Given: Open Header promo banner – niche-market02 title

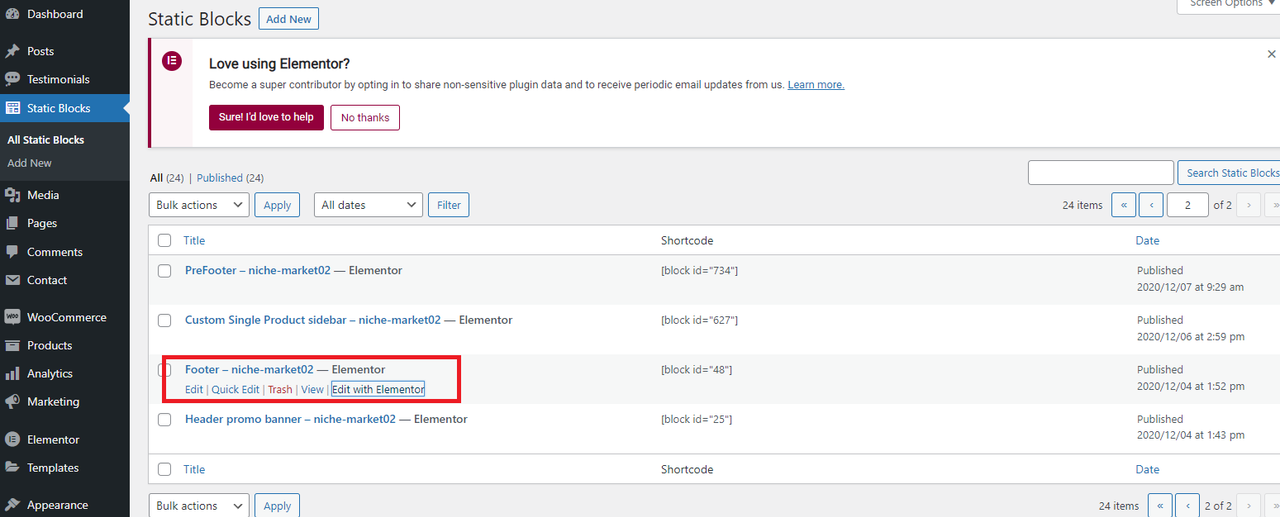Looking at the screenshot, I should pyautogui.click(x=290, y=419).
